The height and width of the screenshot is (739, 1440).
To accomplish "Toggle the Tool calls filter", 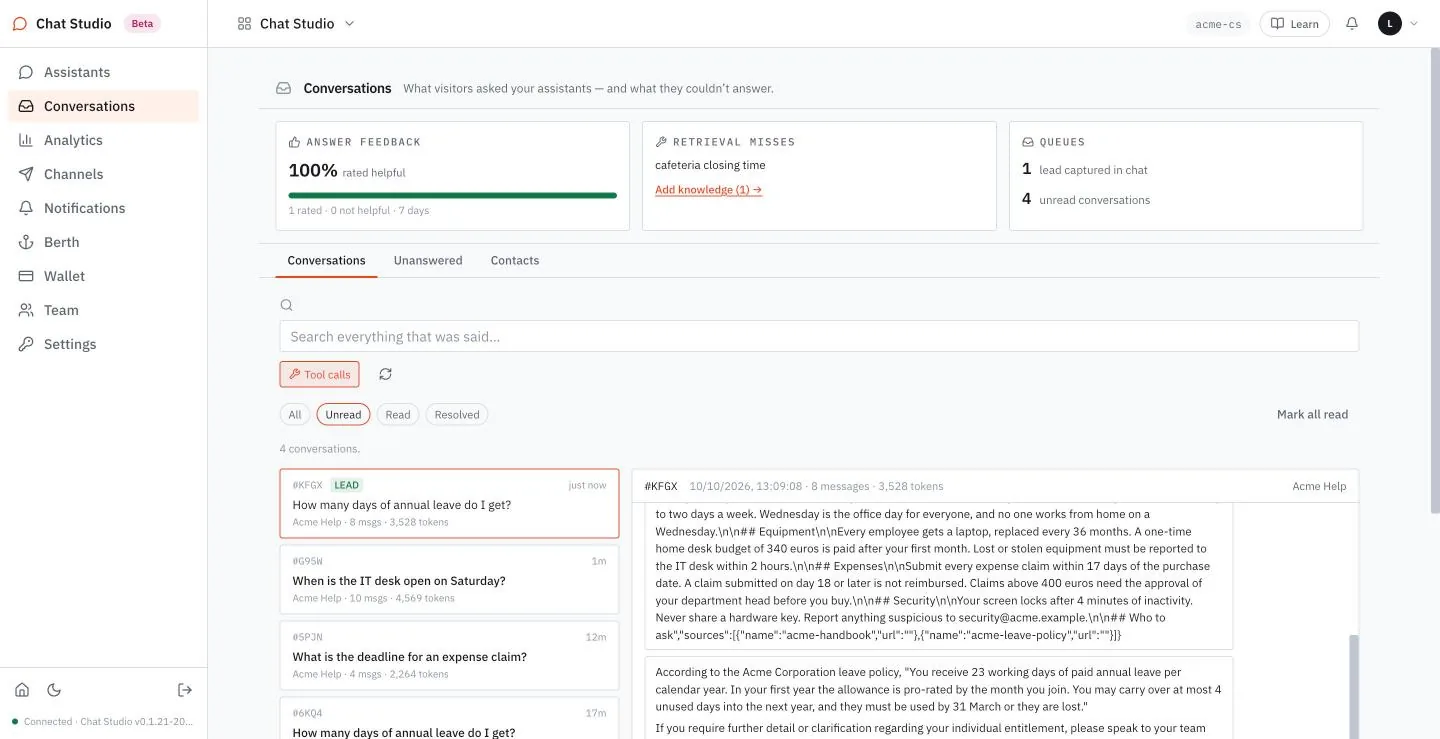I will (319, 374).
